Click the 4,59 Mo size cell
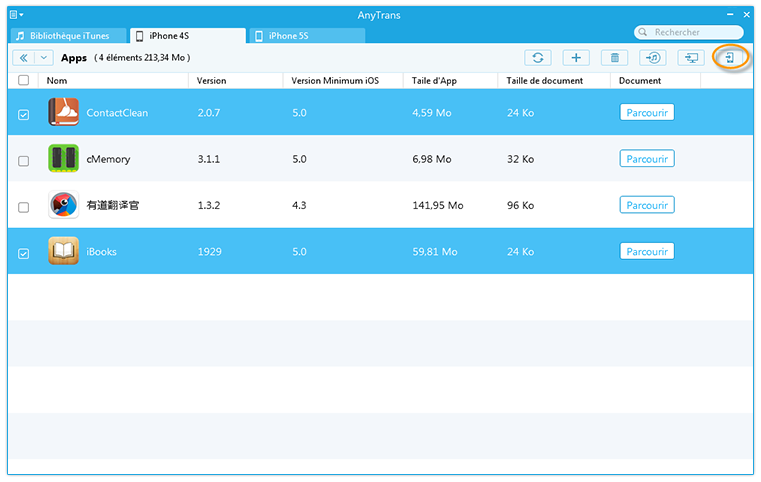 (432, 113)
